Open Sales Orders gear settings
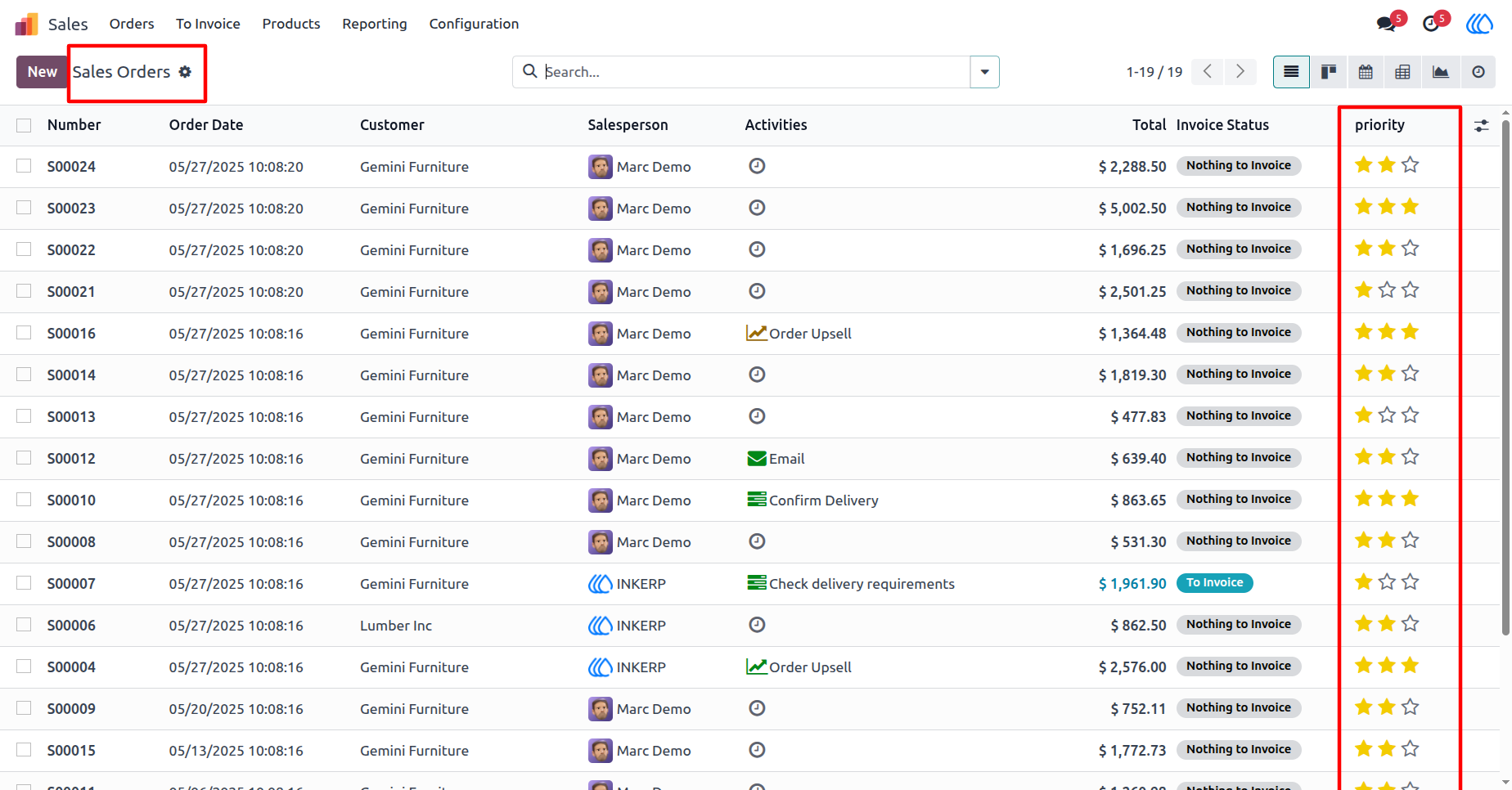This screenshot has width=1512, height=790. [x=186, y=72]
